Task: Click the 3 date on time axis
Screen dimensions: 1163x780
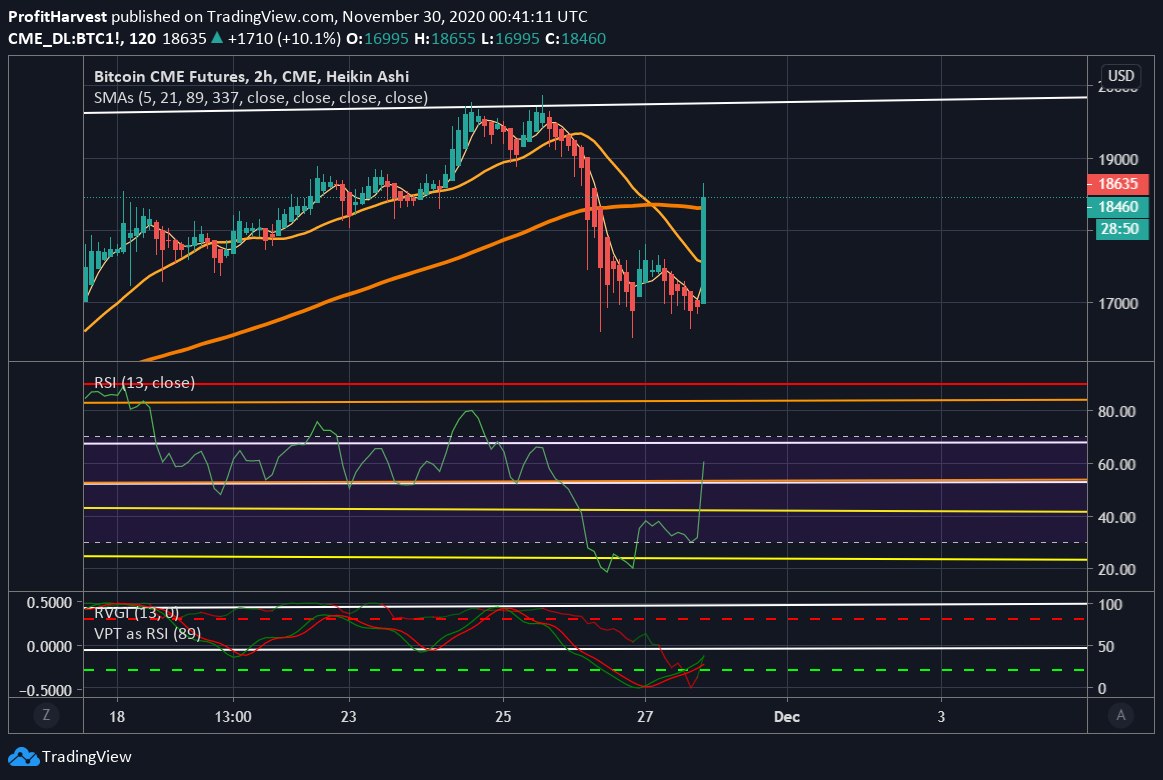Action: click(941, 717)
